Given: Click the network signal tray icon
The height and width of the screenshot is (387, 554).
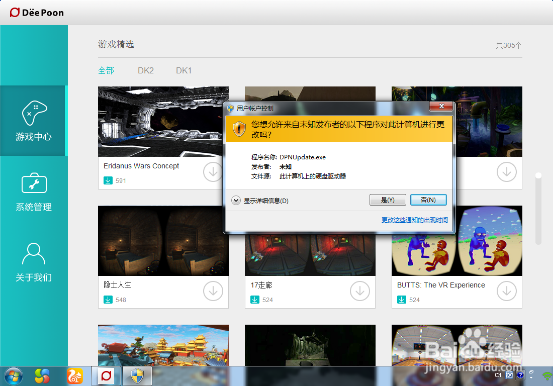Looking at the screenshot, I should pyautogui.click(x=547, y=375).
